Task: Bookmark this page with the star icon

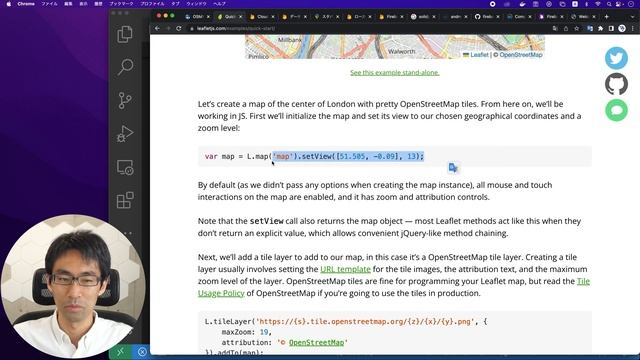Action: [x=576, y=29]
